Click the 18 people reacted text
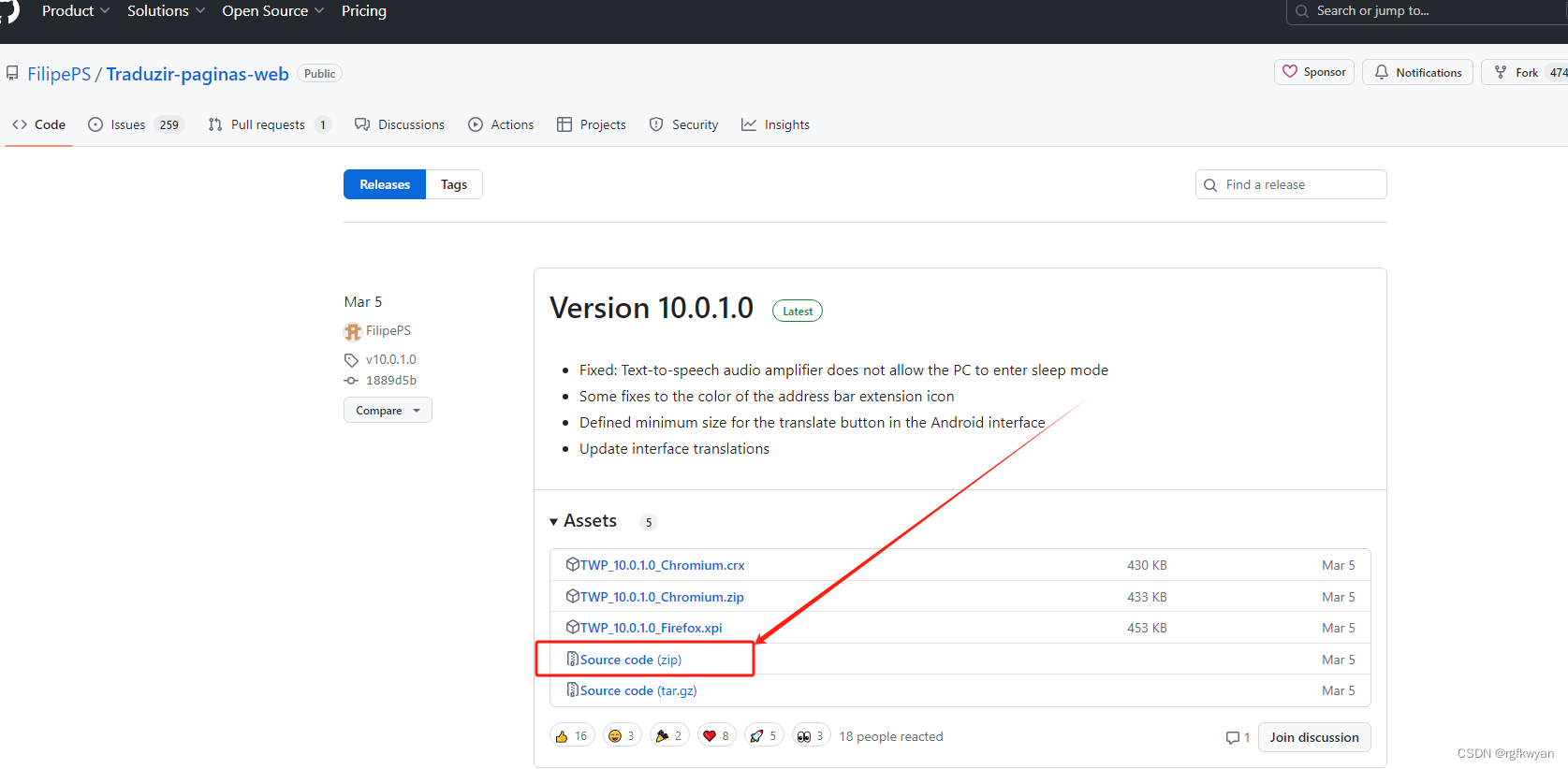Screen dimensions: 1568x769 point(891,736)
